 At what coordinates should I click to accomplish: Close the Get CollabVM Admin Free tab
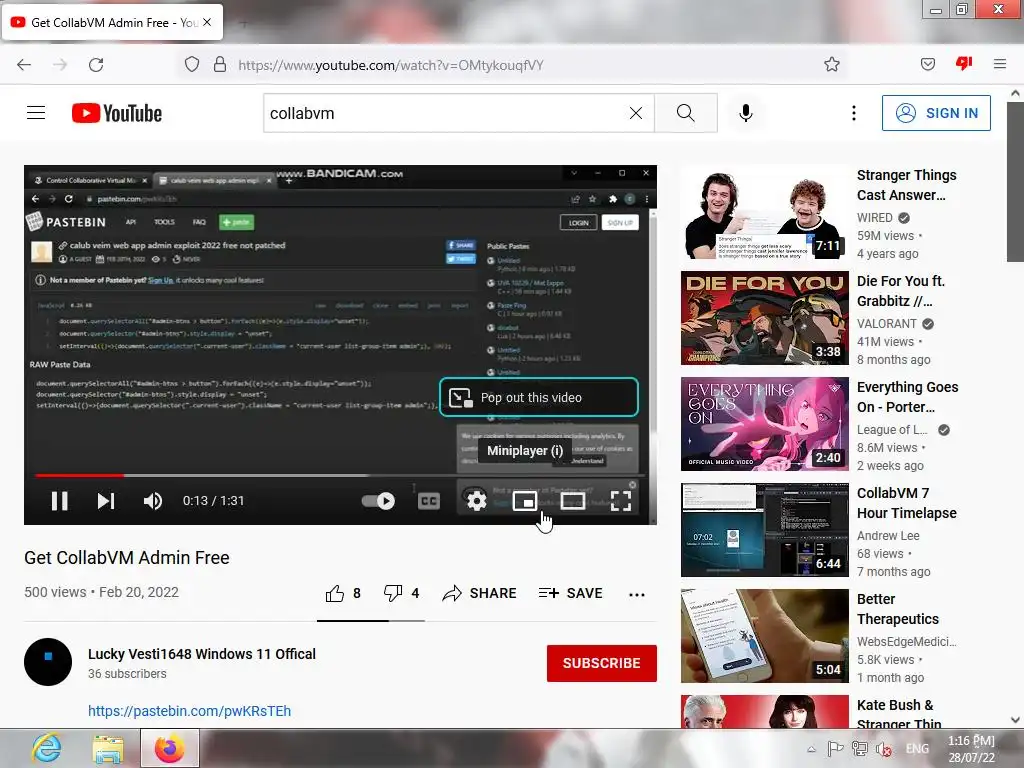207,22
